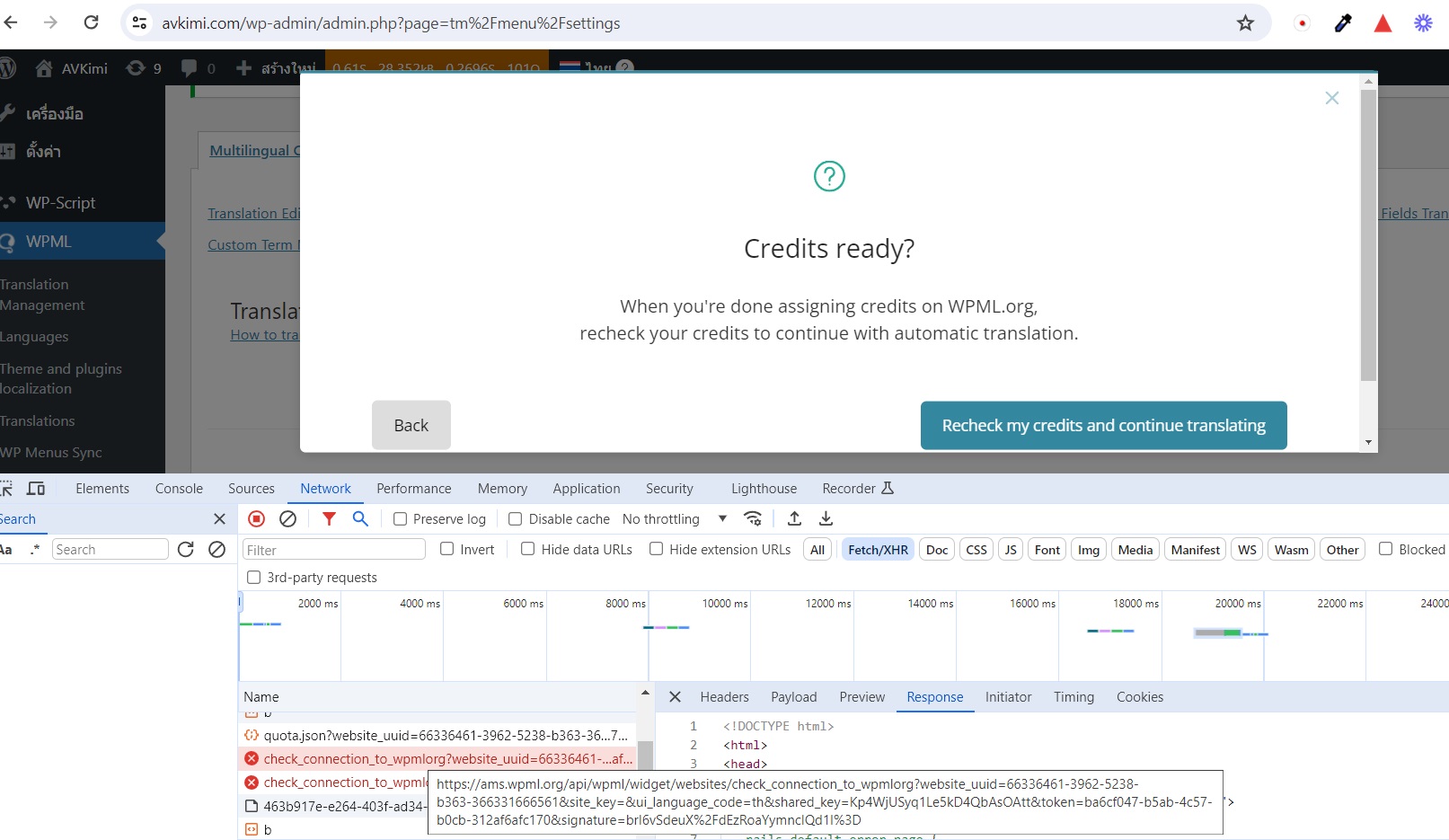
Task: Go back using browser back arrow
Action: pos(11,22)
